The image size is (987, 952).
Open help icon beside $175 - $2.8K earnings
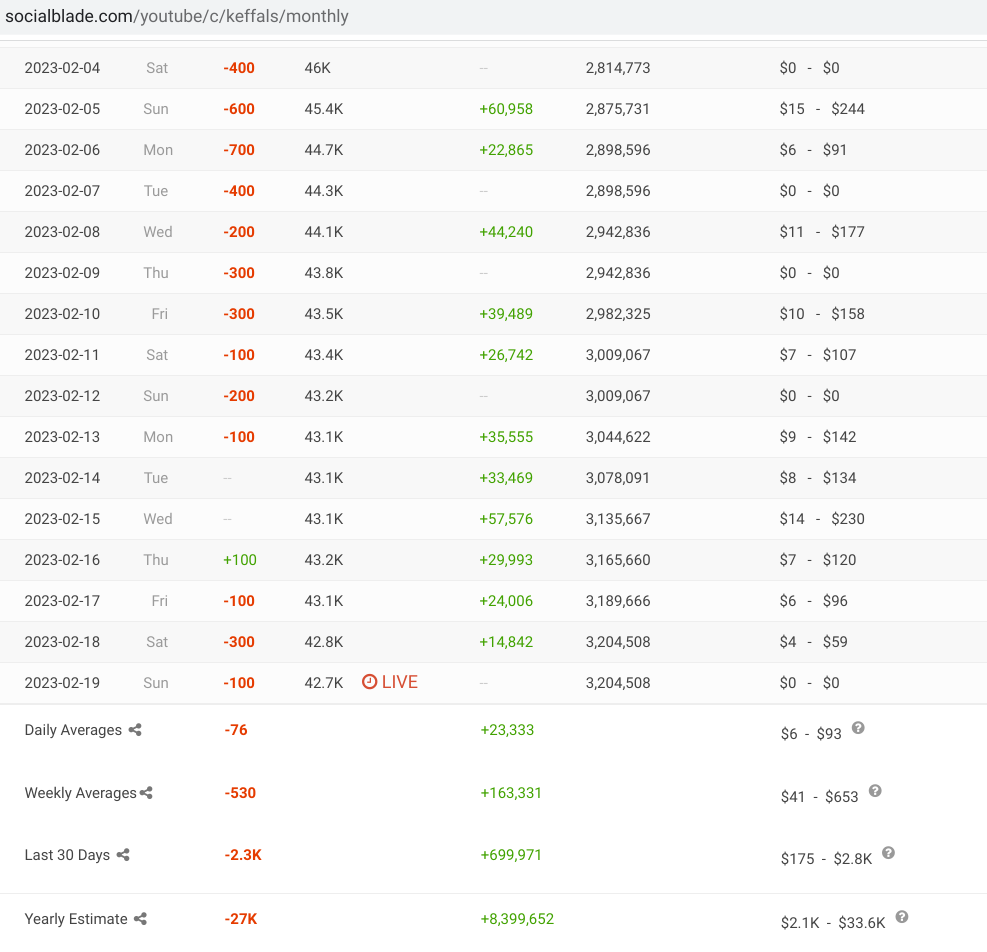[888, 853]
